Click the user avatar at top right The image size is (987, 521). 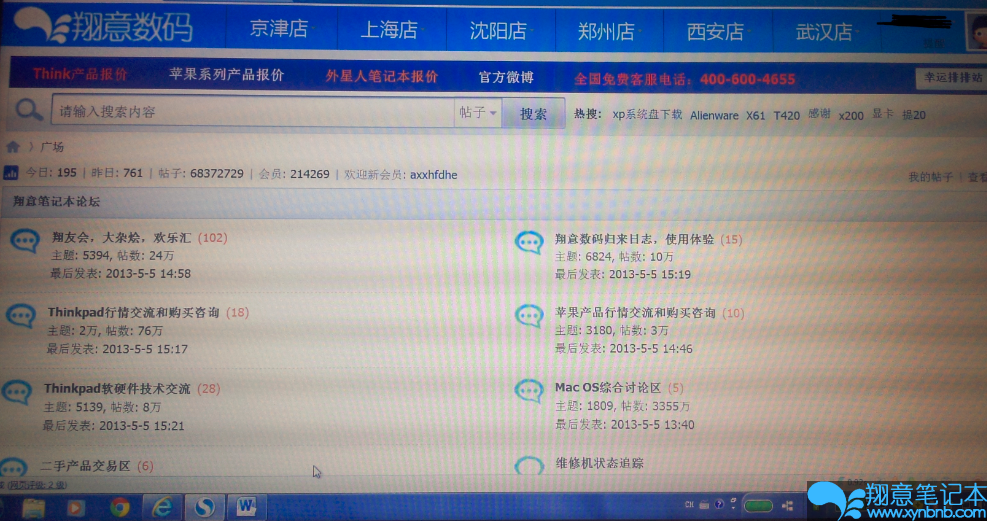click(x=976, y=33)
